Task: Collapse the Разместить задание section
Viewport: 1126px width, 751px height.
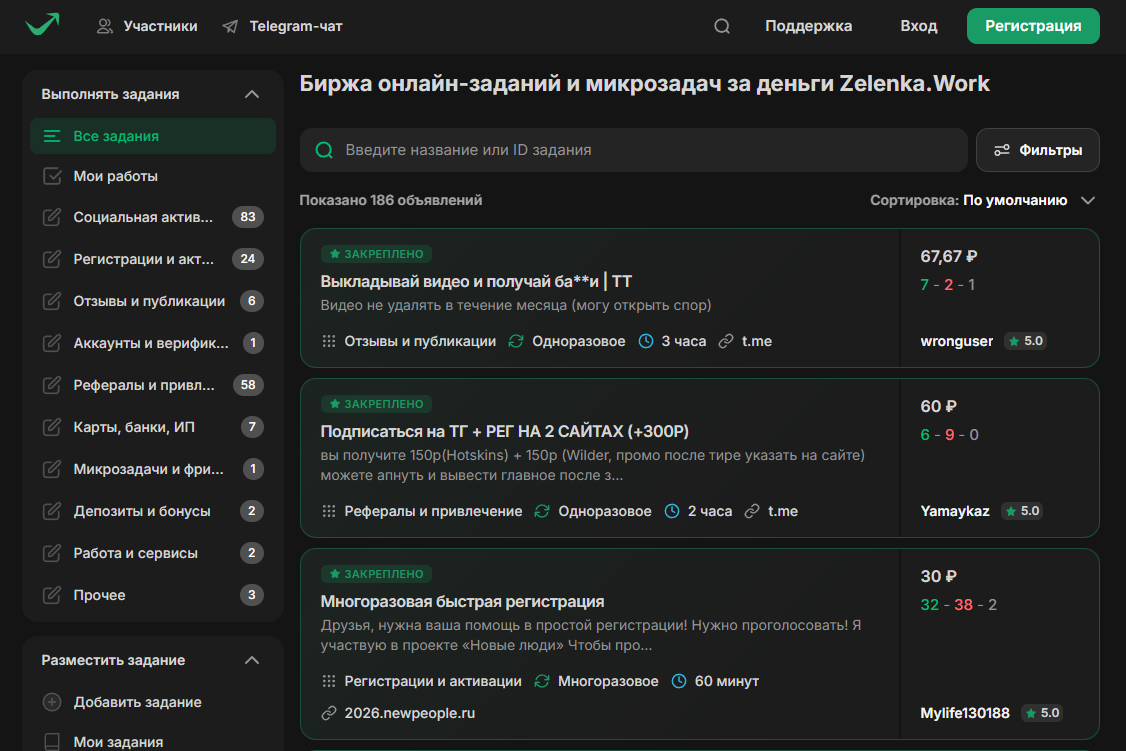Action: (251, 660)
